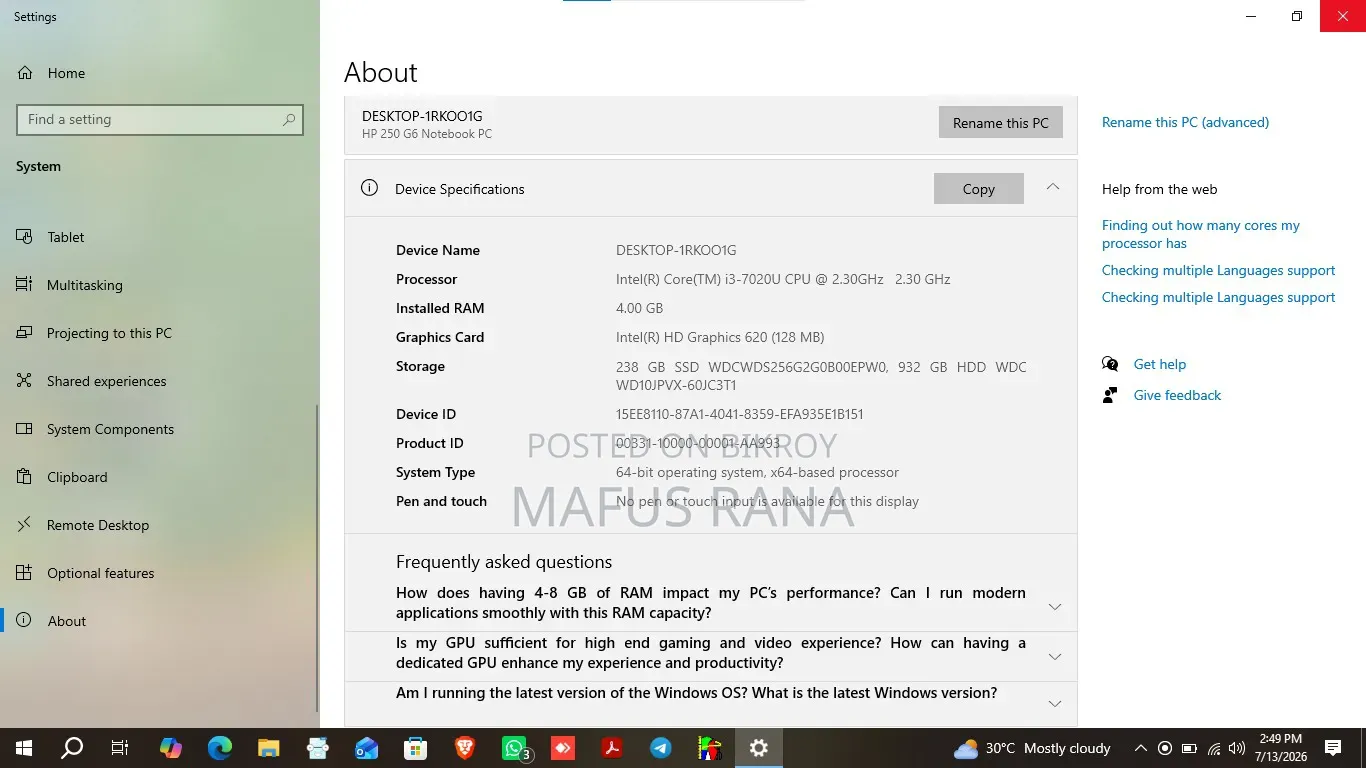The height and width of the screenshot is (768, 1366).
Task: Open Finding out how many cores link
Action: pyautogui.click(x=1201, y=234)
